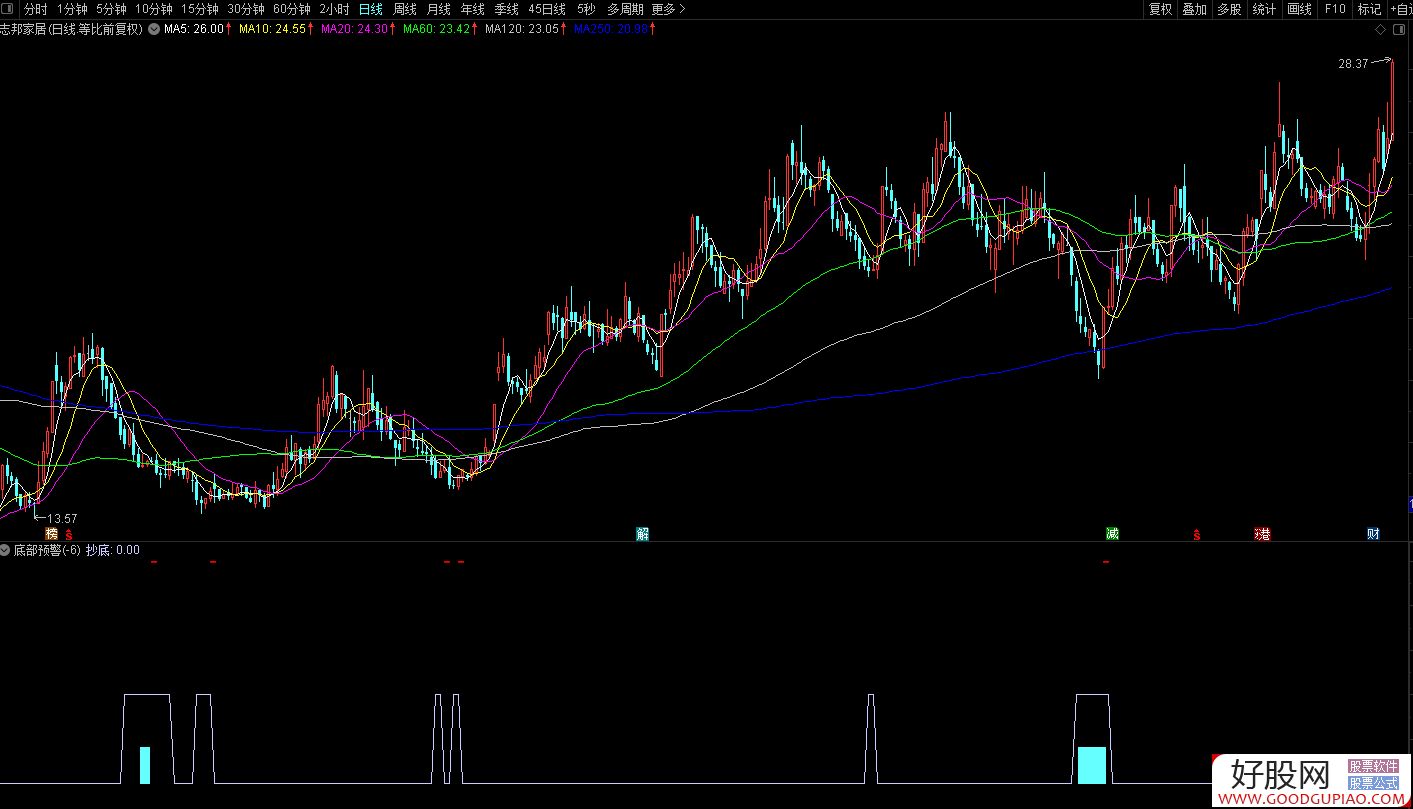Screen dimensions: 1413x809
Task: Switch to 2小时 period
Action: [334, 9]
